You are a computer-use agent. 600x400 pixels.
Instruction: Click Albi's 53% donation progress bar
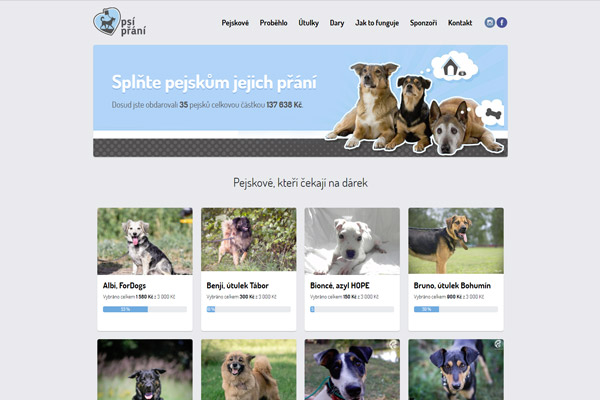coord(145,309)
